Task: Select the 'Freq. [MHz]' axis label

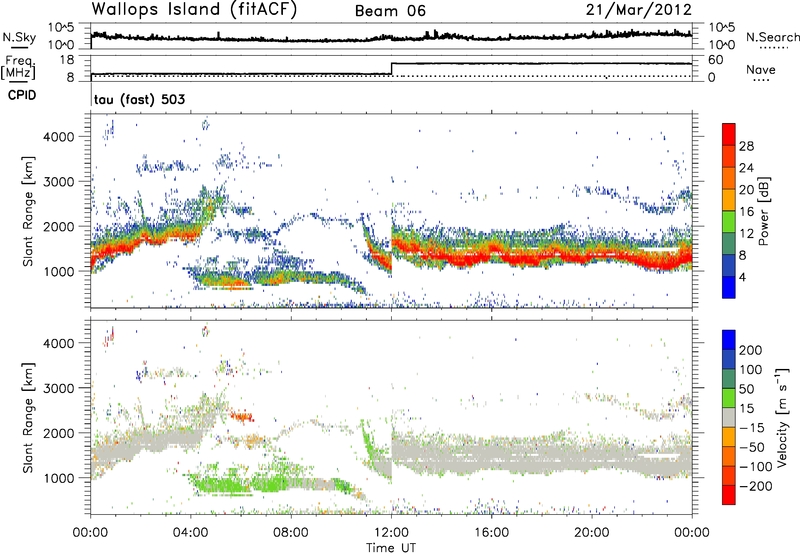Action: pyautogui.click(x=18, y=67)
